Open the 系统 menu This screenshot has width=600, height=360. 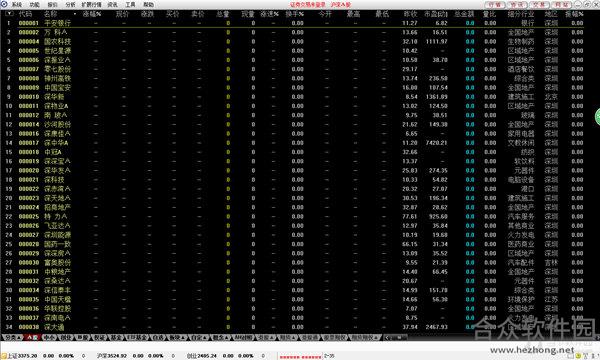[x=16, y=5]
